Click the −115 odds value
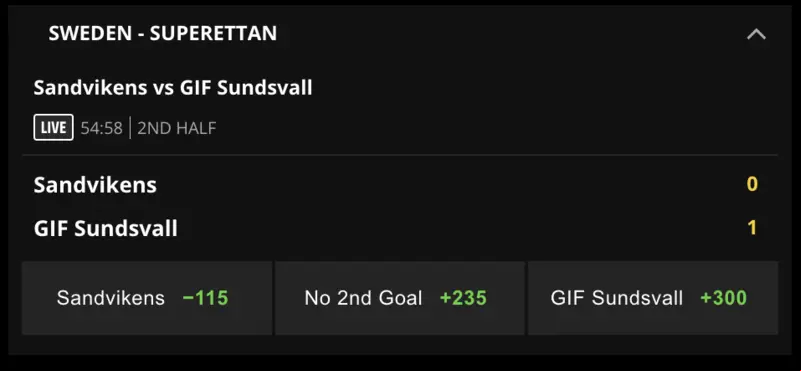This screenshot has width=801, height=371. point(205,298)
